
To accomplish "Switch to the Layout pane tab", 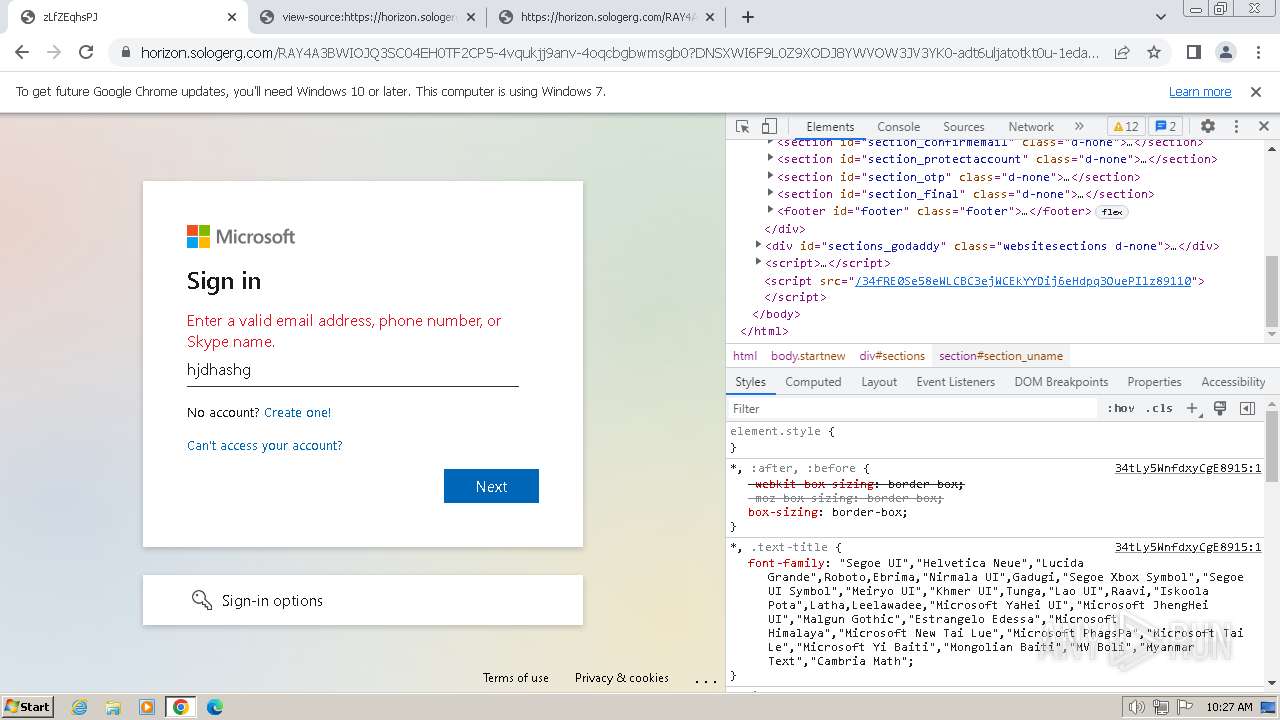I will click(879, 382).
